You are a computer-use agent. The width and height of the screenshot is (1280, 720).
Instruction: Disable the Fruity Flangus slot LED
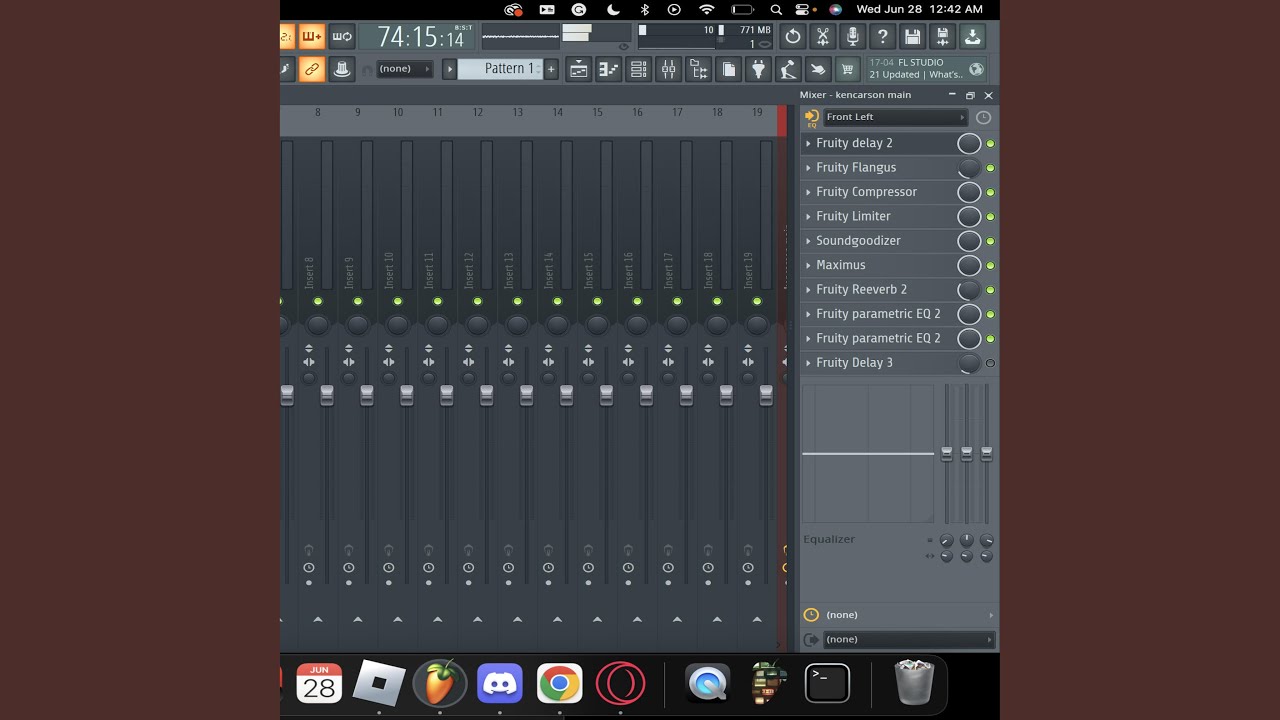[x=990, y=168]
